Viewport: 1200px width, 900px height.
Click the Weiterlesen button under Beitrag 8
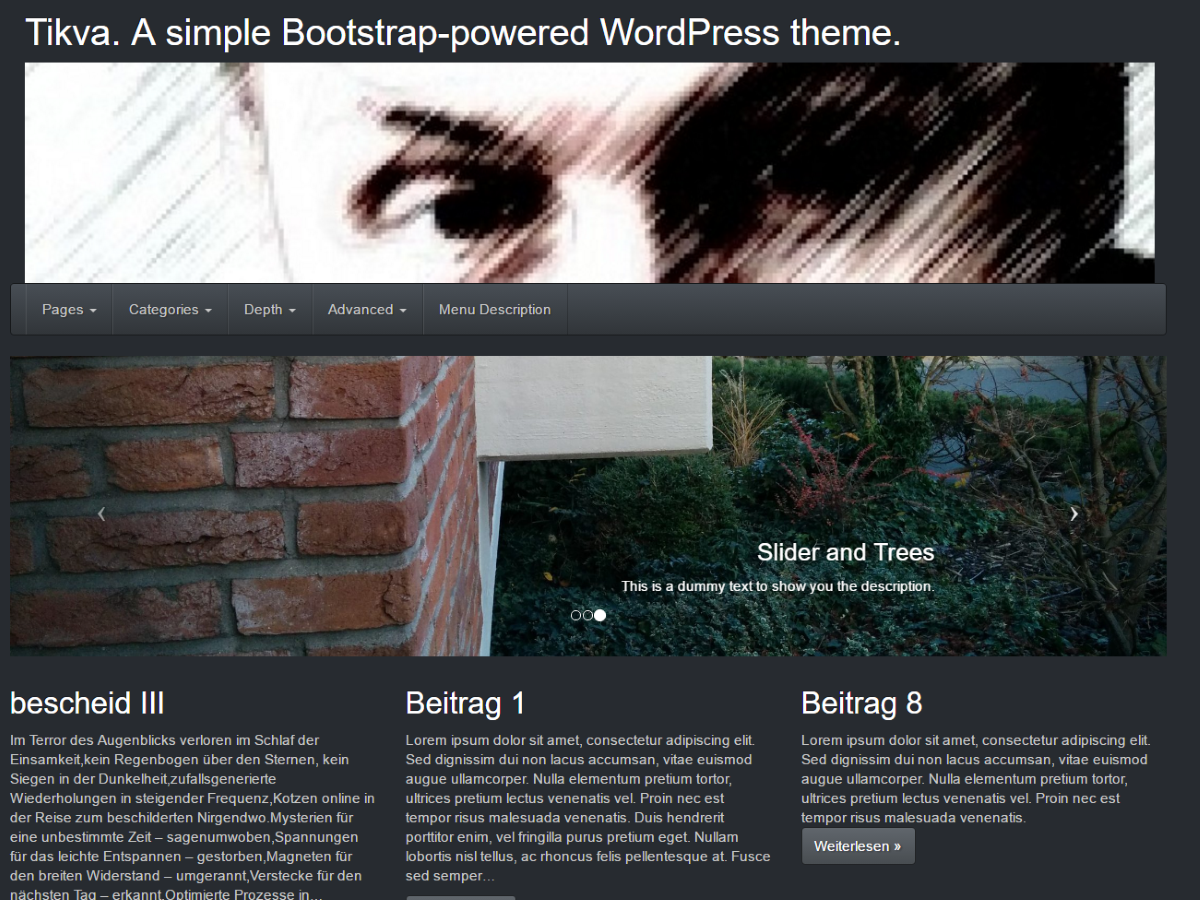click(858, 845)
